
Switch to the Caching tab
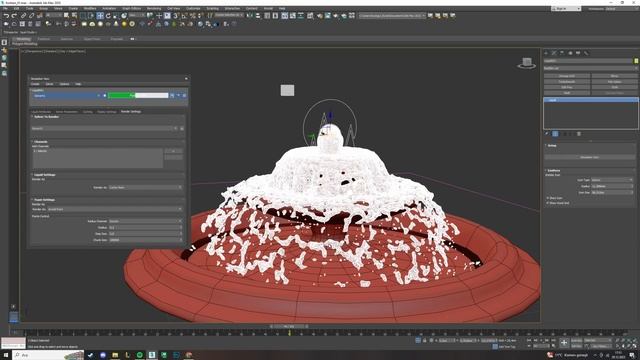coord(88,111)
